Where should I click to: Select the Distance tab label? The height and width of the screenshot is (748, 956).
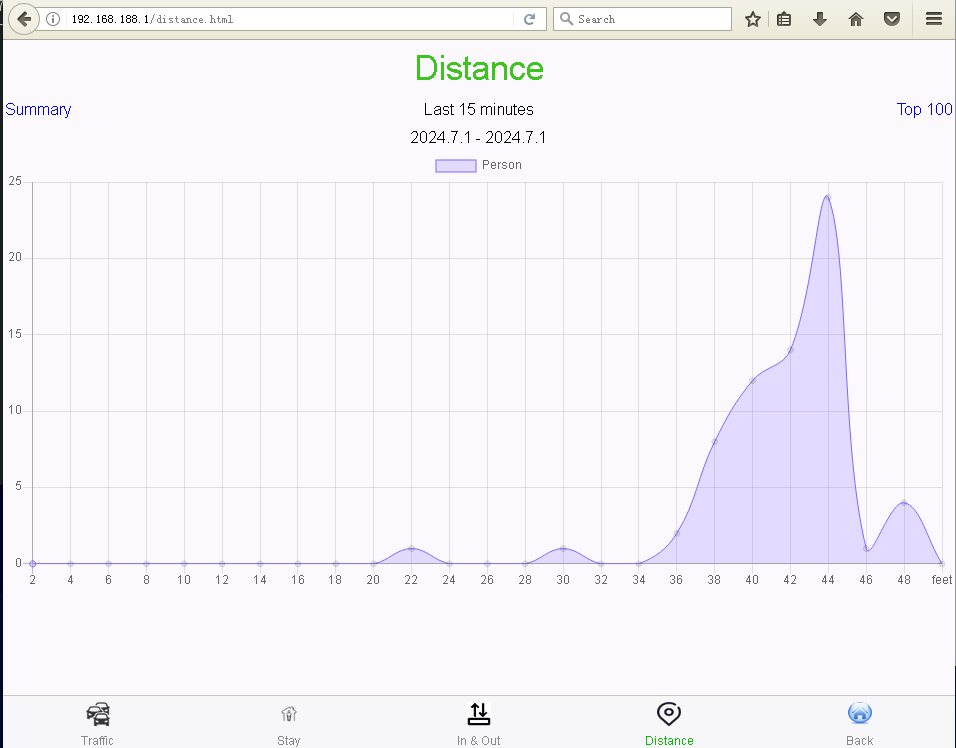click(669, 740)
